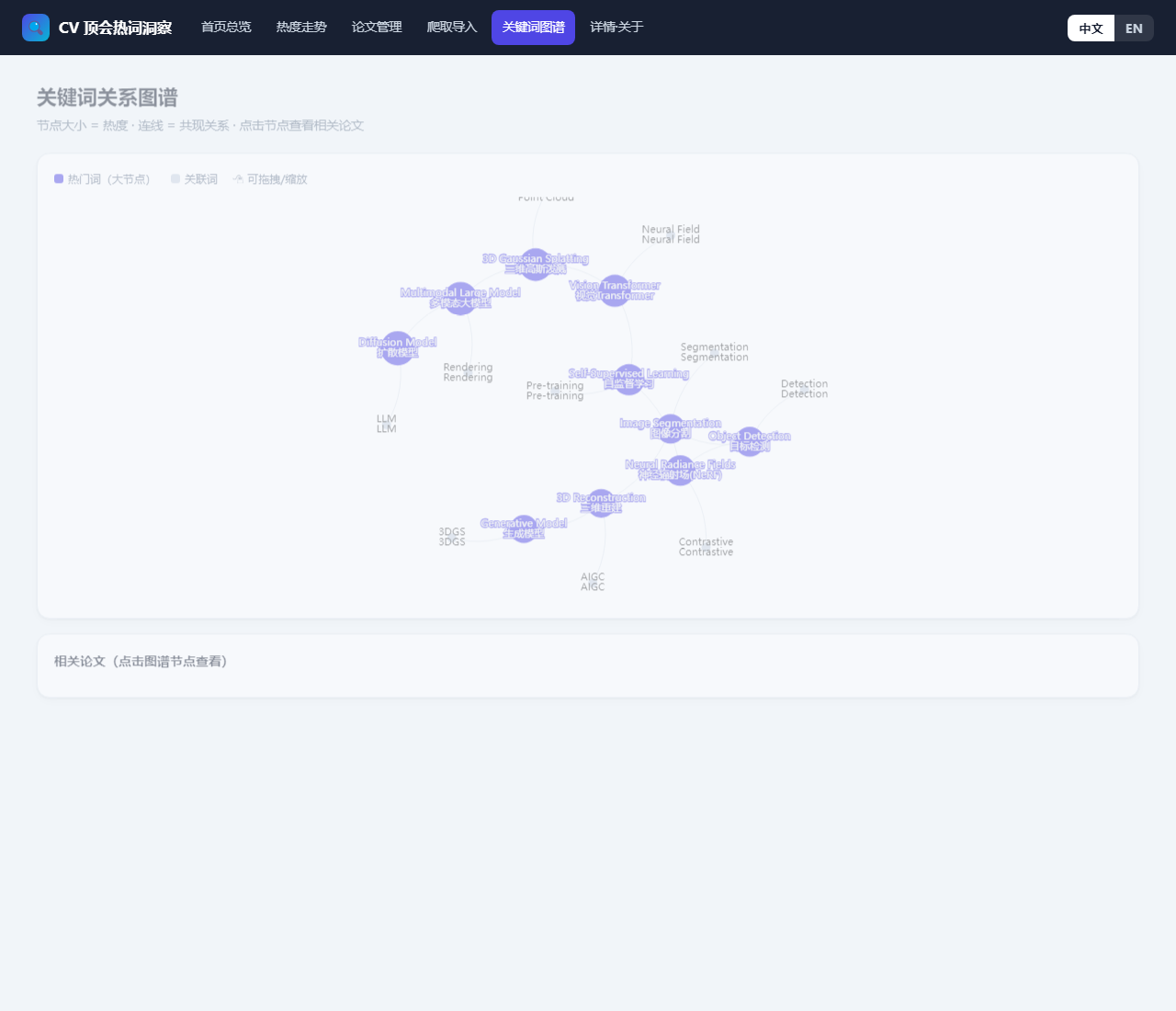Screen dimensions: 1176x1011
Task: Click the Pre-training keyword label
Action: pyautogui.click(x=555, y=391)
